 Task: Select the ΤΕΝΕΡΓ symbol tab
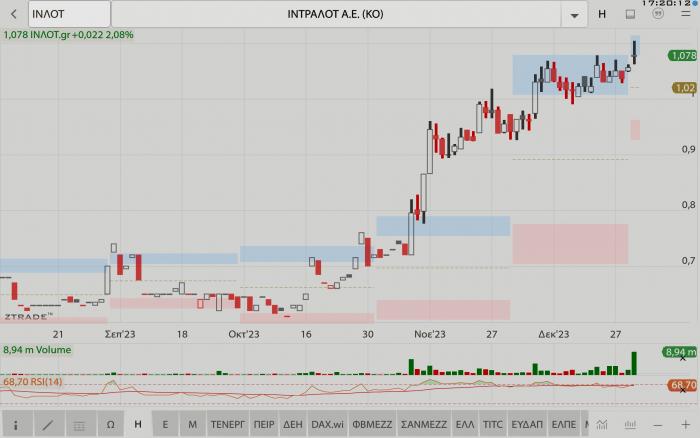(228, 424)
